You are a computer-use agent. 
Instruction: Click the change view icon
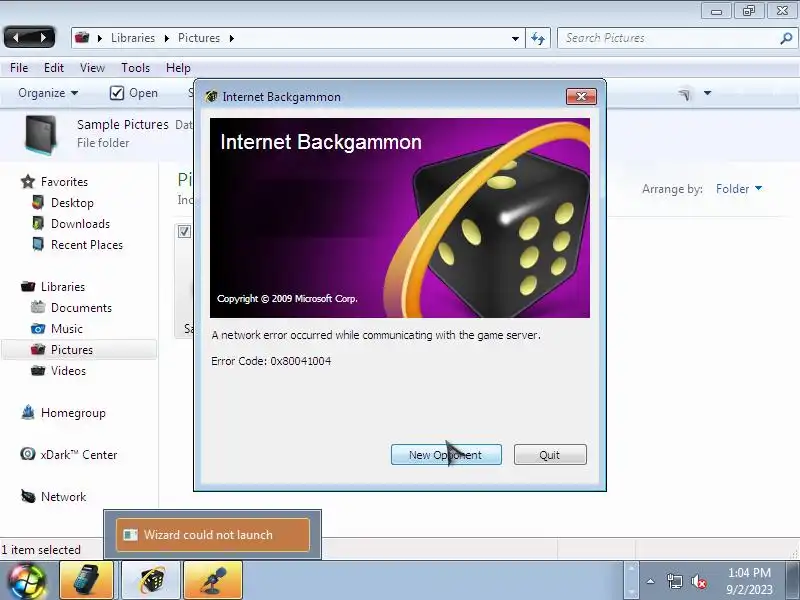[684, 94]
